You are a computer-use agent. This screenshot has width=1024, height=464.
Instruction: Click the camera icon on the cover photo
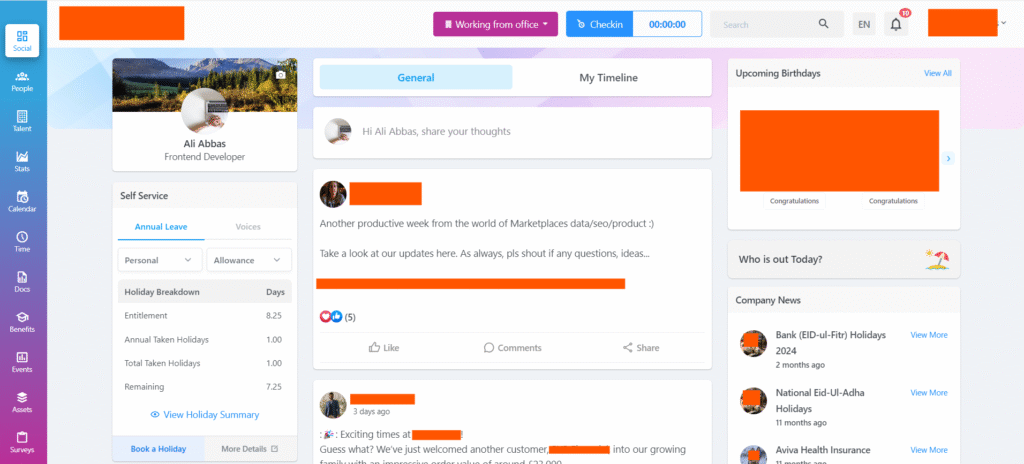281,75
